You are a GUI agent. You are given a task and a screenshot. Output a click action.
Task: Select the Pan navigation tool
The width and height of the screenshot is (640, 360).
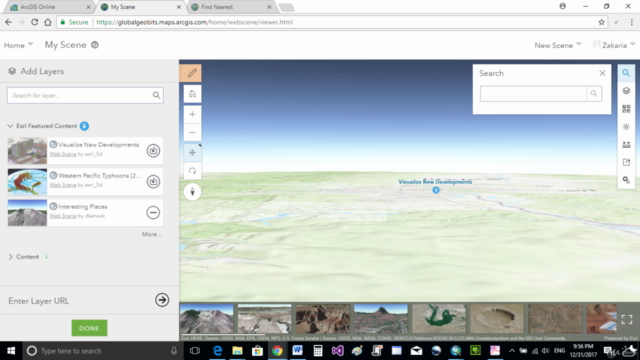[x=192, y=153]
